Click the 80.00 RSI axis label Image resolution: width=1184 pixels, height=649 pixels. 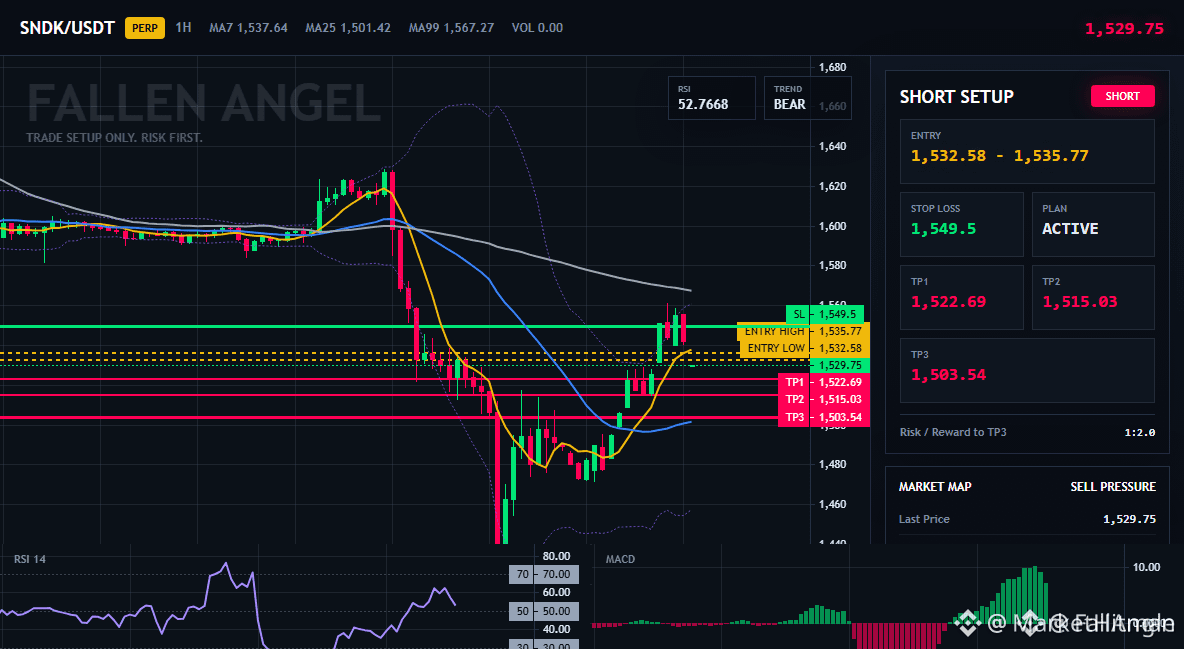pyautogui.click(x=557, y=556)
